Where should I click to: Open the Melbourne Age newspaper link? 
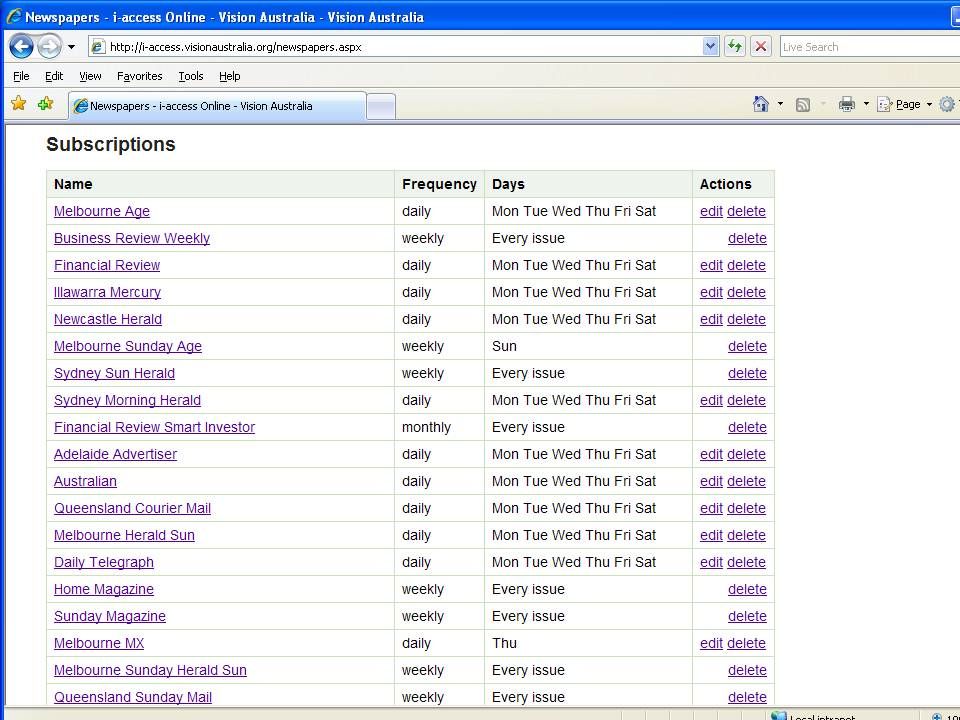(x=102, y=211)
